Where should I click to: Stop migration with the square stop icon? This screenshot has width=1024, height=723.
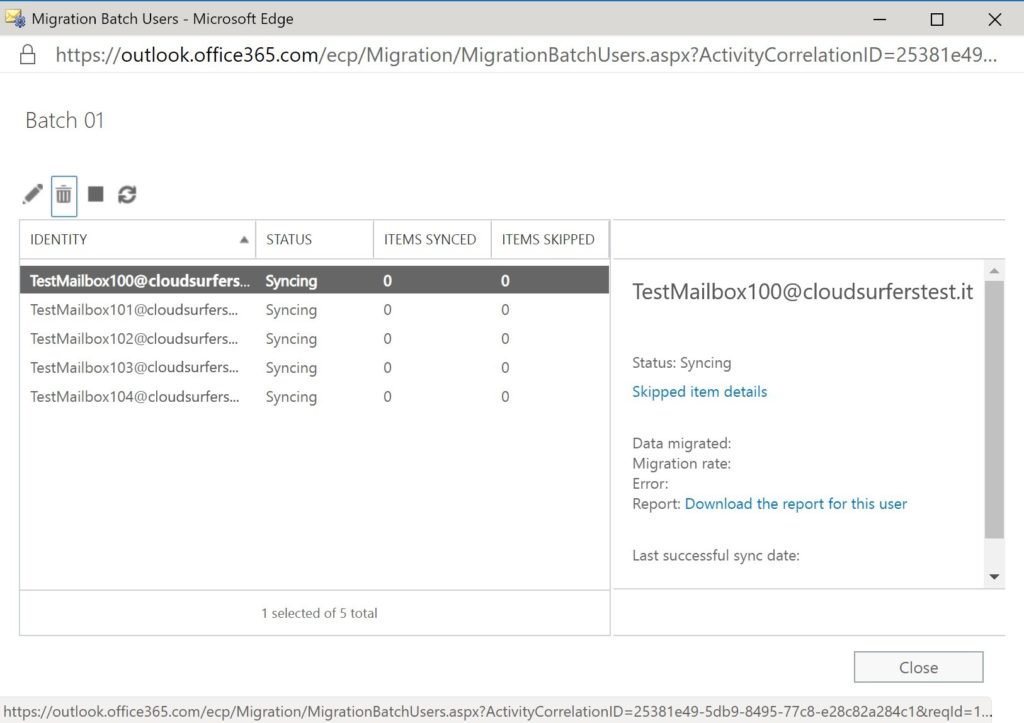[x=95, y=194]
